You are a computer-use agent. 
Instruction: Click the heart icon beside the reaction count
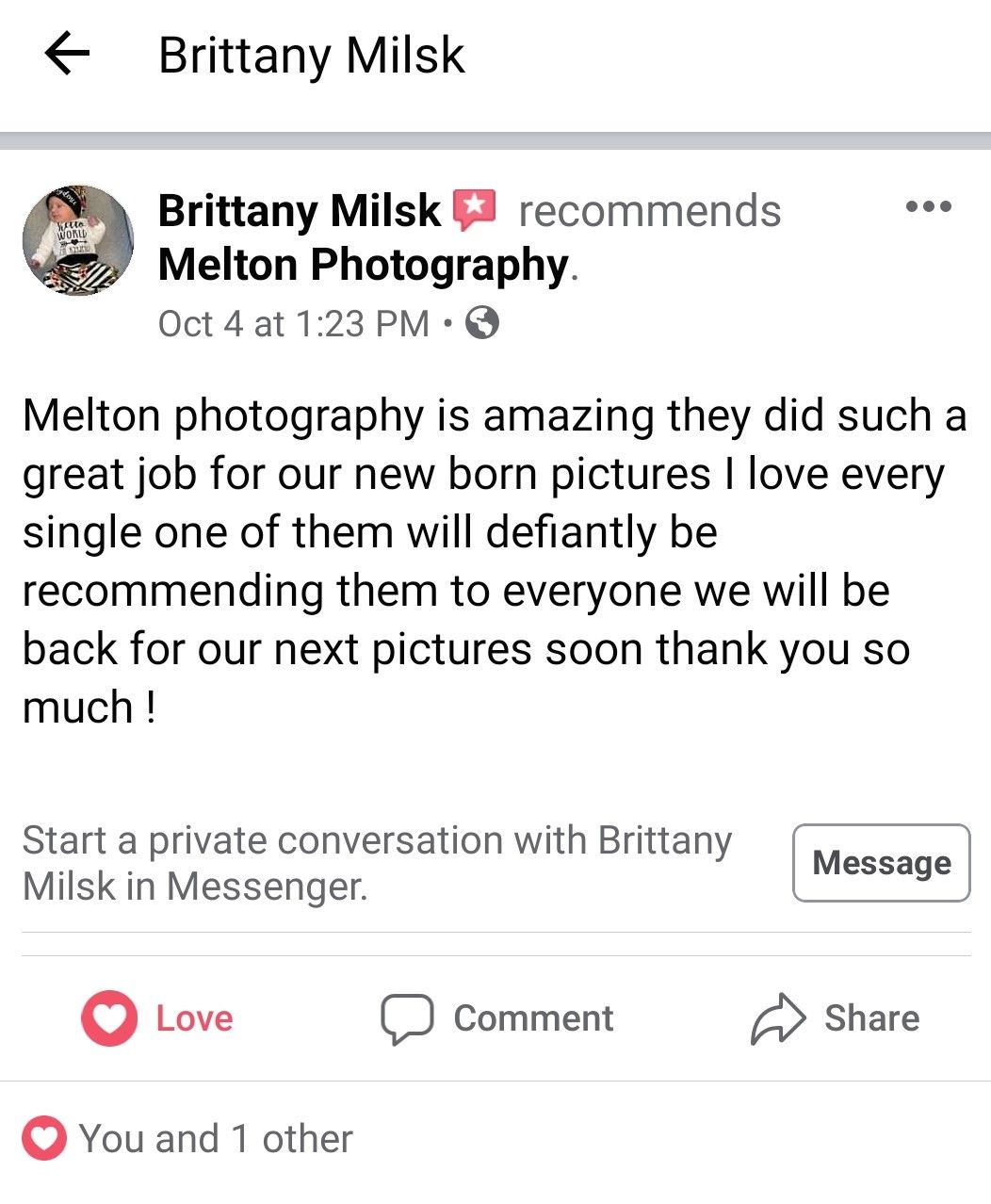coord(44,1138)
